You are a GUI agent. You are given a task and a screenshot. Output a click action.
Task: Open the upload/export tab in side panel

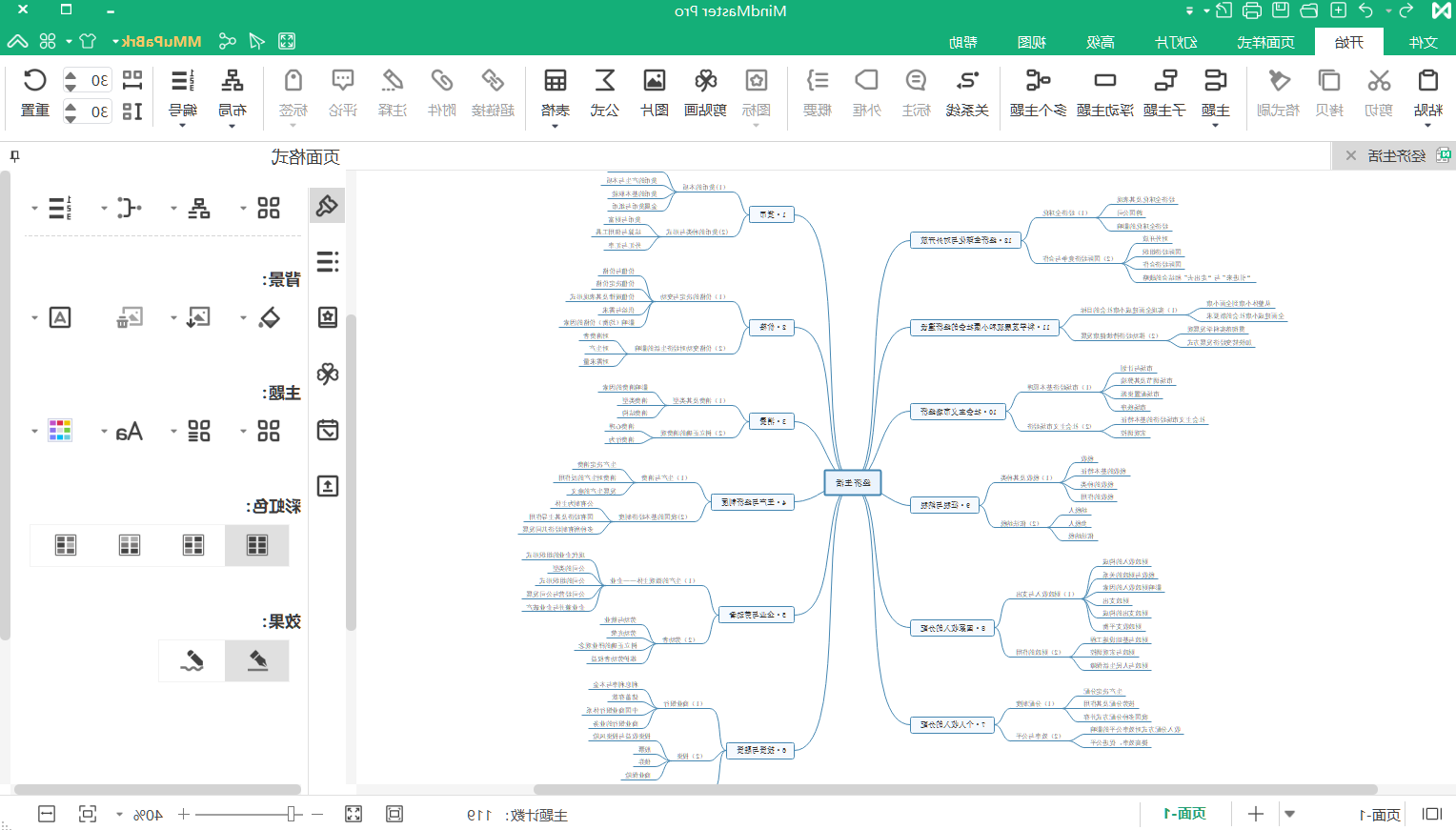(x=328, y=486)
